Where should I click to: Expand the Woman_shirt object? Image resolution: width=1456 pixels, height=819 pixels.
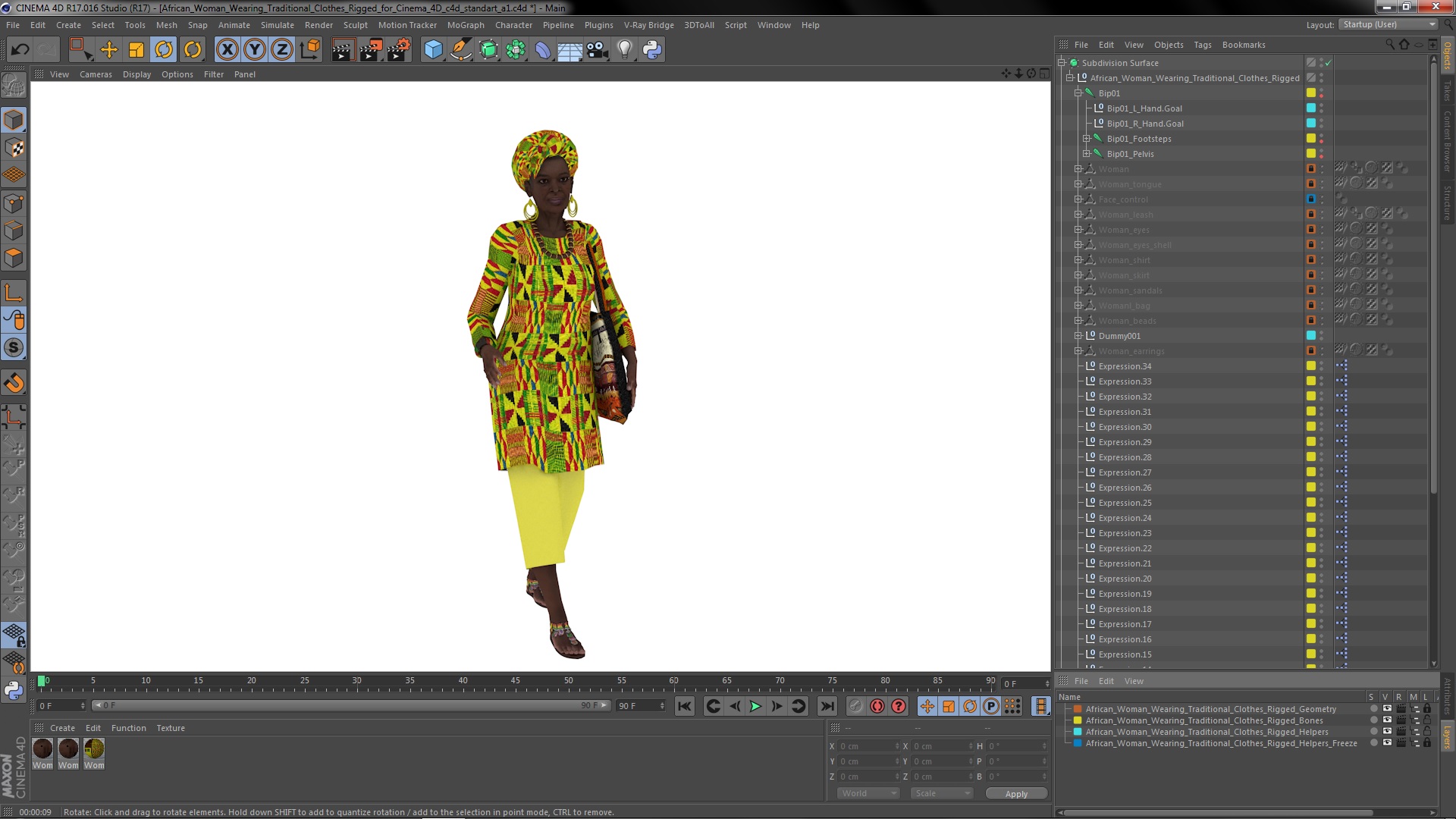click(1078, 260)
